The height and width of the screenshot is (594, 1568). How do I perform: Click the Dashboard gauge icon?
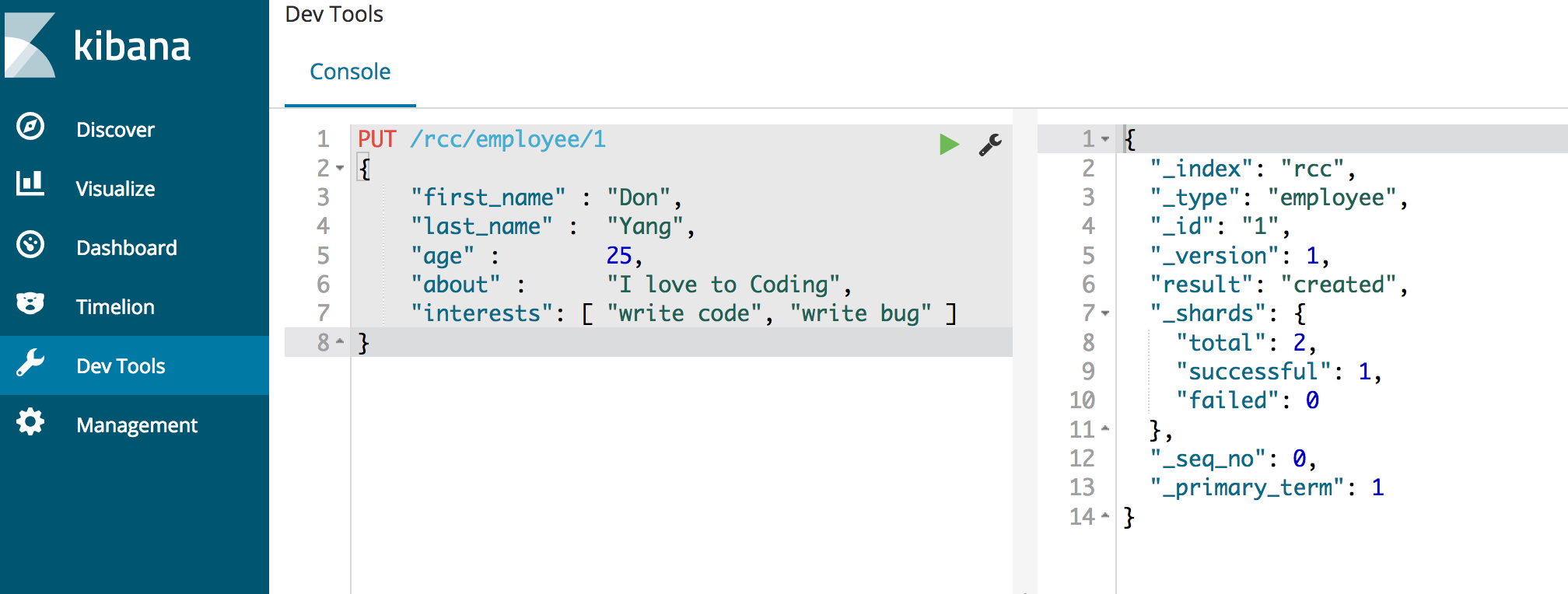[x=30, y=245]
